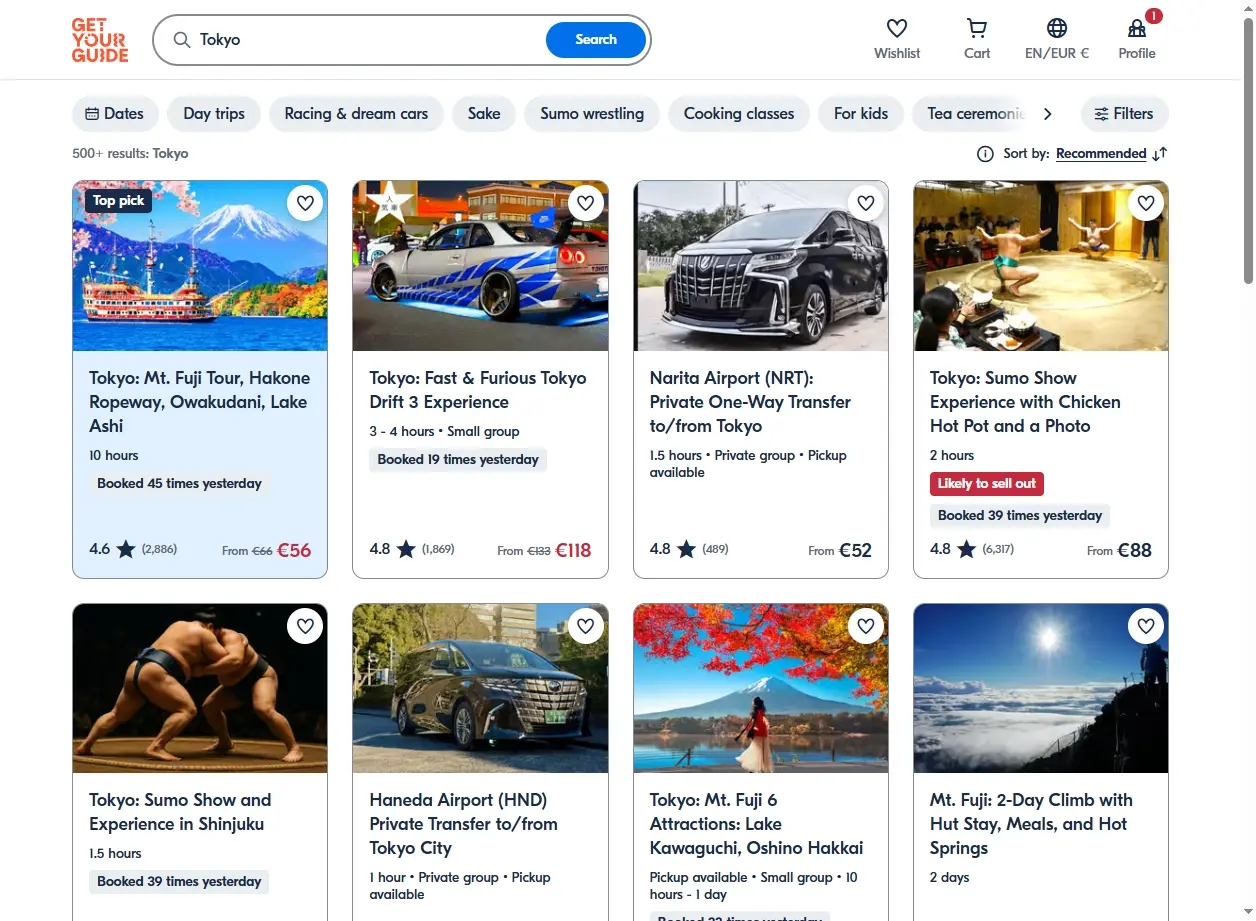Select the Tea ceremonies chip
Image resolution: width=1256 pixels, height=921 pixels.
[970, 114]
